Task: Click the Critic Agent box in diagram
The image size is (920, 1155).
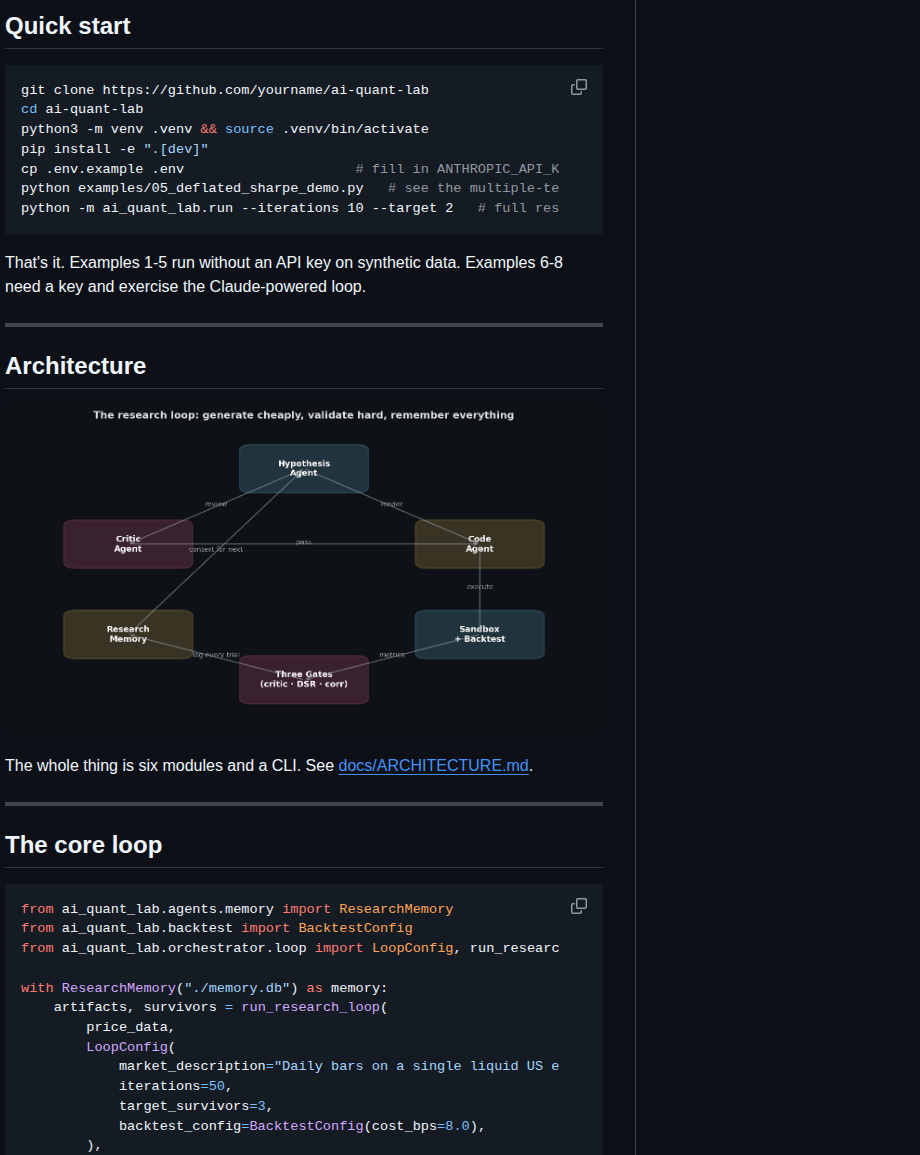Action: click(x=128, y=544)
